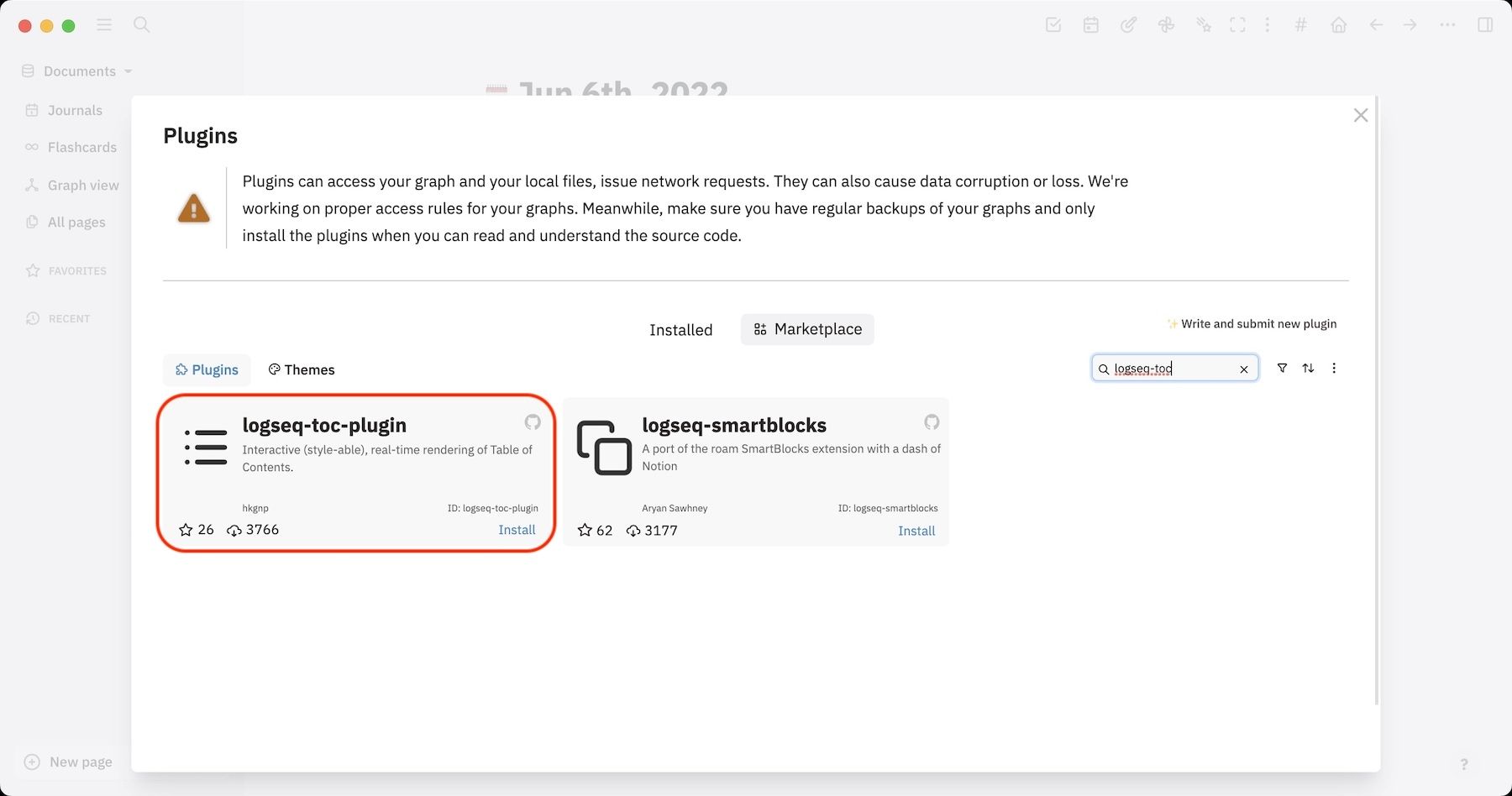Click the pencil edit icon in the top toolbar
1512x796 pixels.
[1129, 25]
